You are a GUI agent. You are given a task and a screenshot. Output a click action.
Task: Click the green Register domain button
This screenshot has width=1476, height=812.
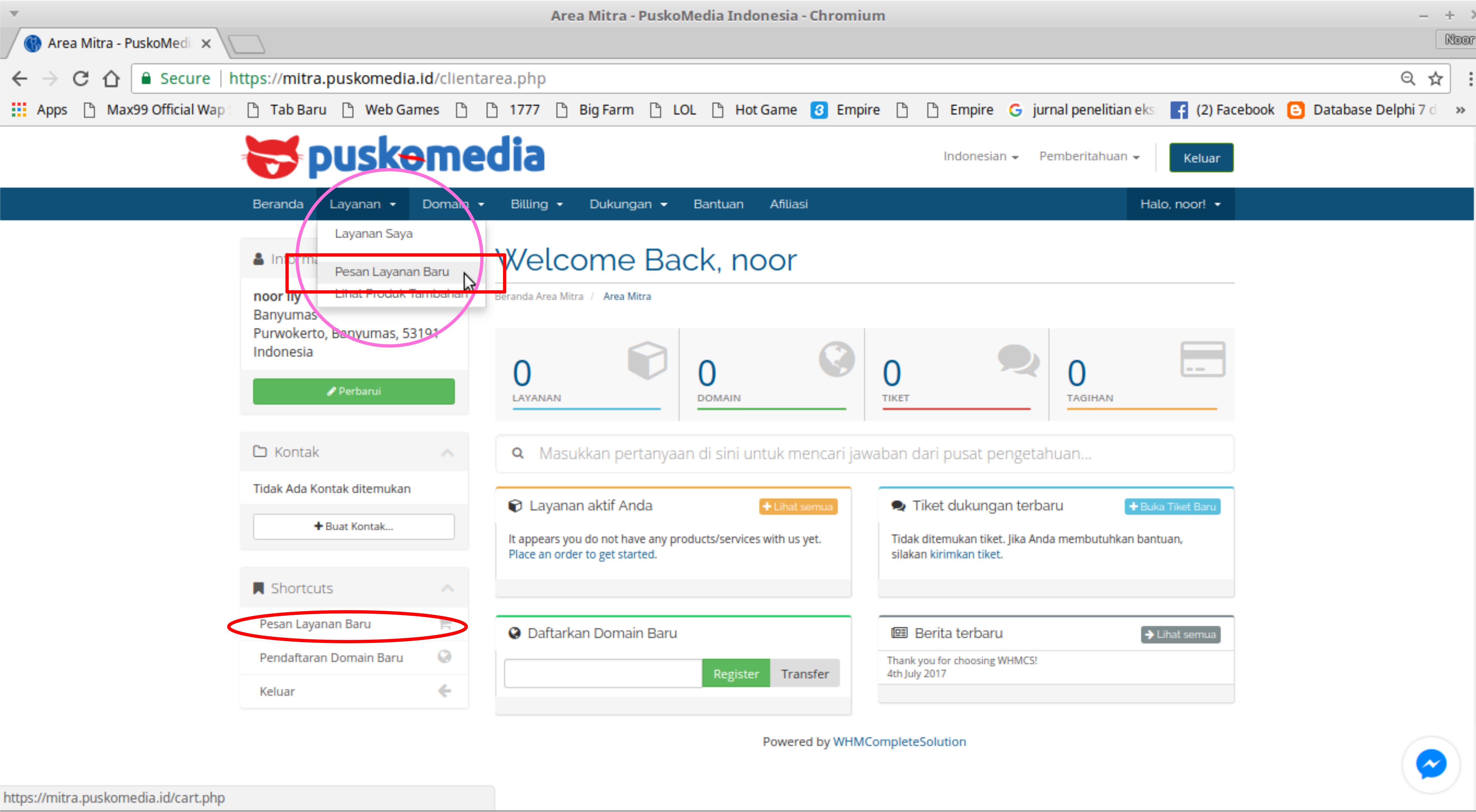736,674
